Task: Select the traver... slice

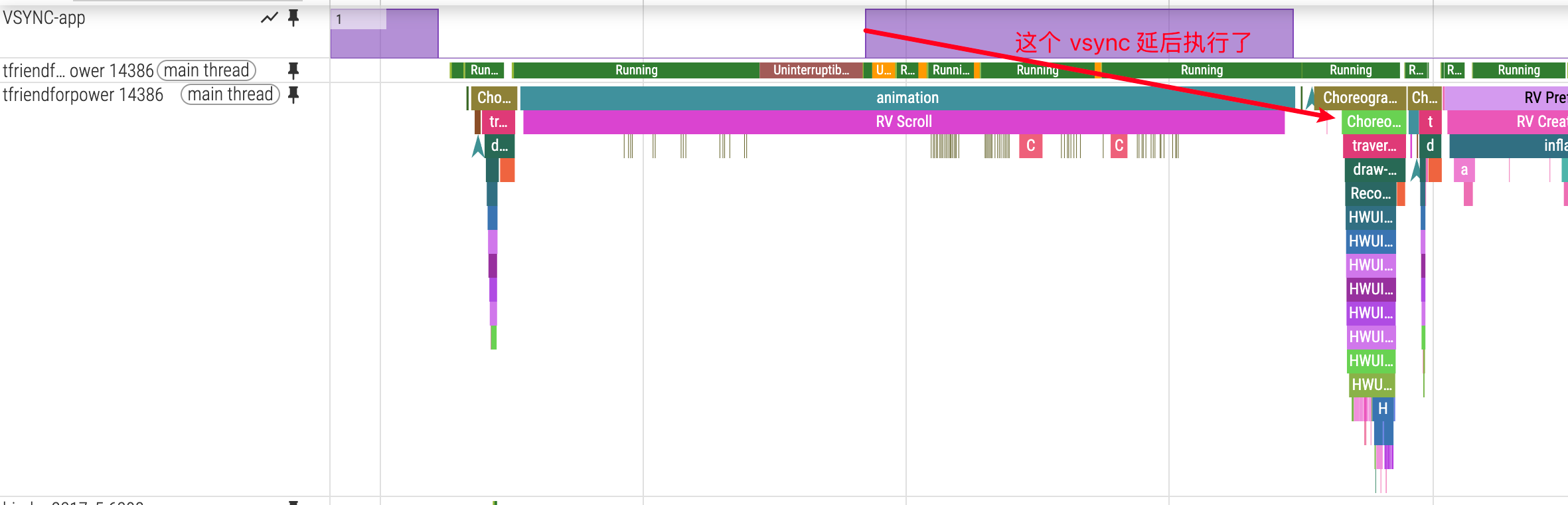Action: [x=1374, y=146]
